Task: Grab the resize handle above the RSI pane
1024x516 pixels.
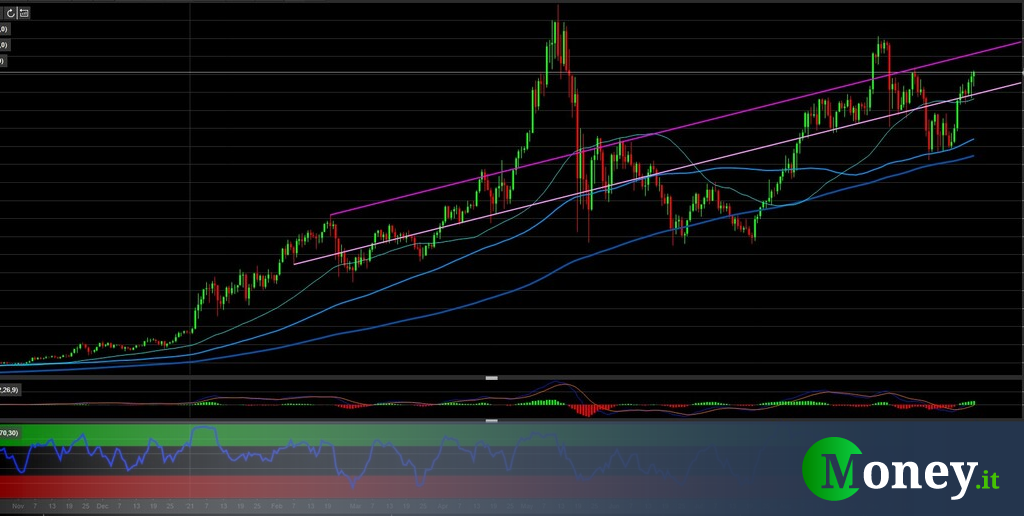Action: point(492,421)
